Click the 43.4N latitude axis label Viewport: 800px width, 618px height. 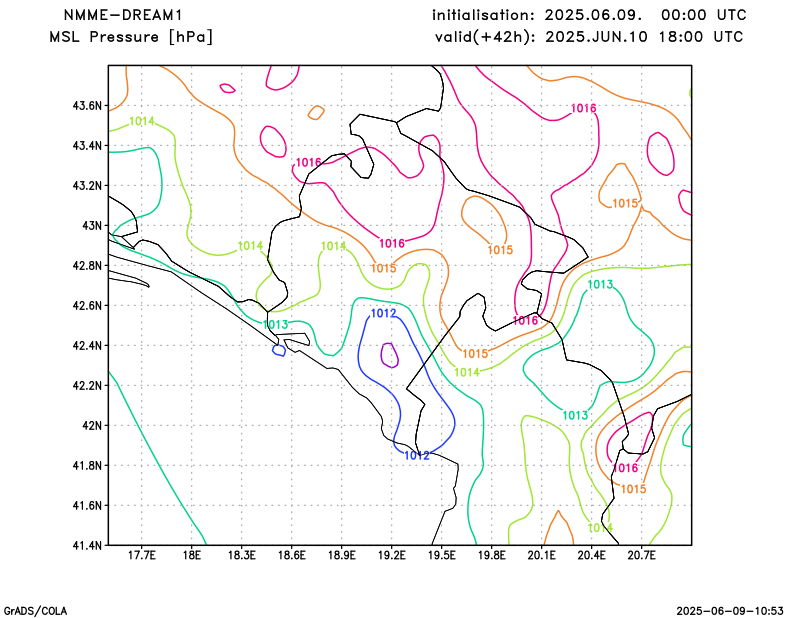click(x=87, y=146)
